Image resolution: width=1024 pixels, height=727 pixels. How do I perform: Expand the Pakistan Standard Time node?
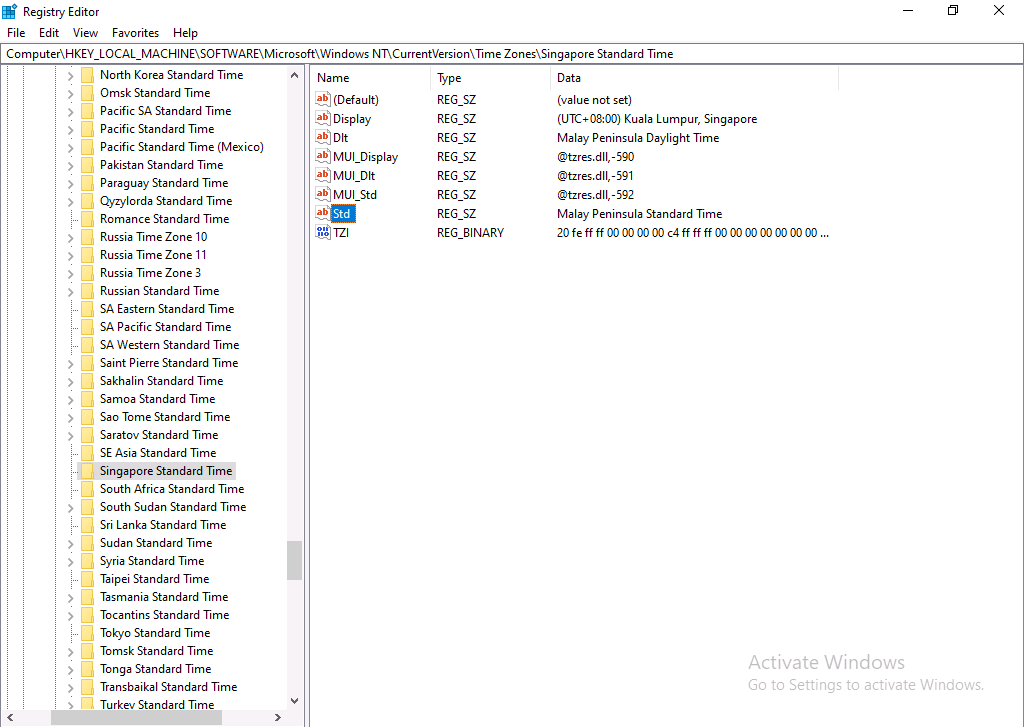68,164
